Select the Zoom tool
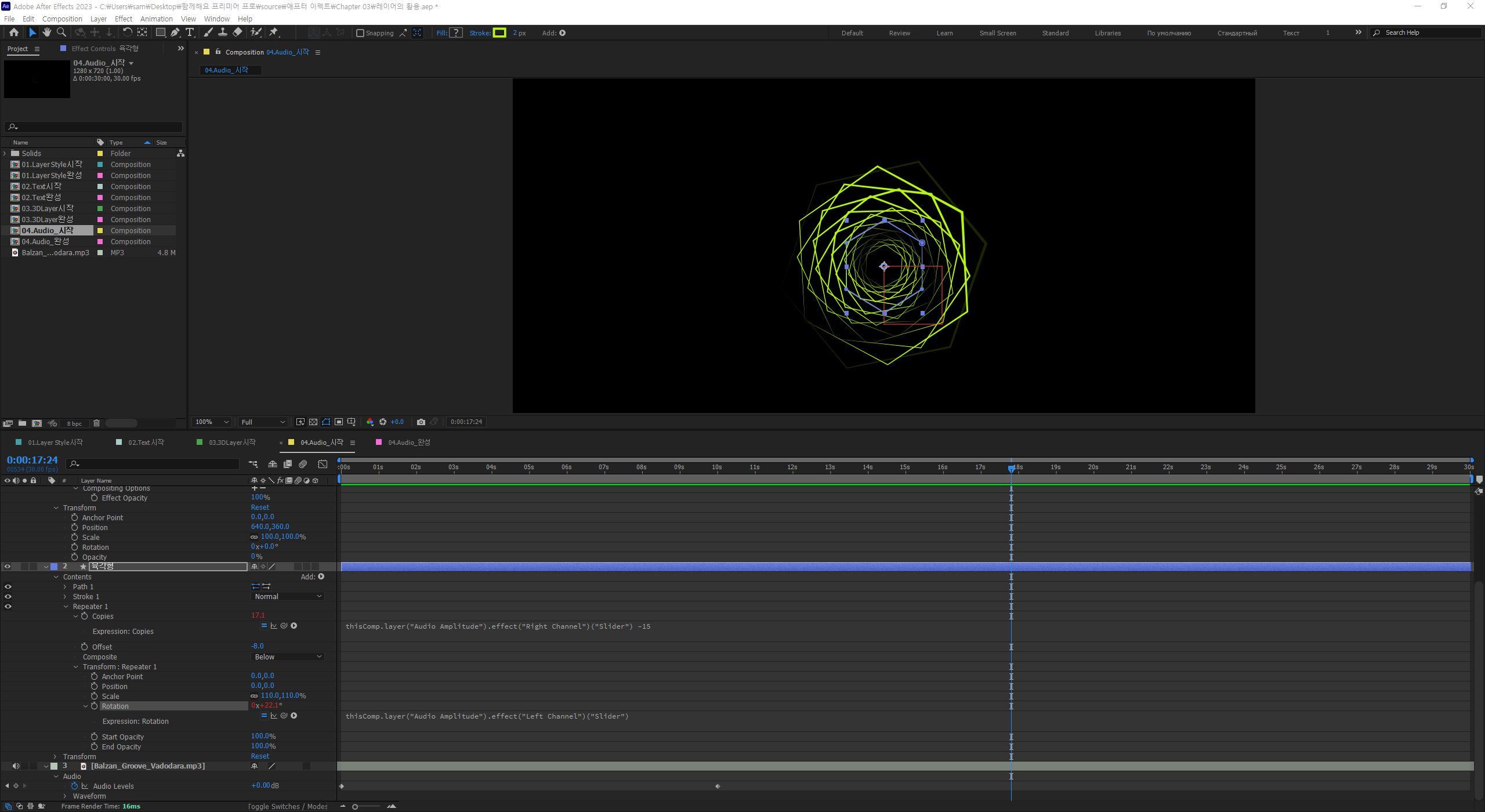The width and height of the screenshot is (1485, 812). click(x=61, y=32)
